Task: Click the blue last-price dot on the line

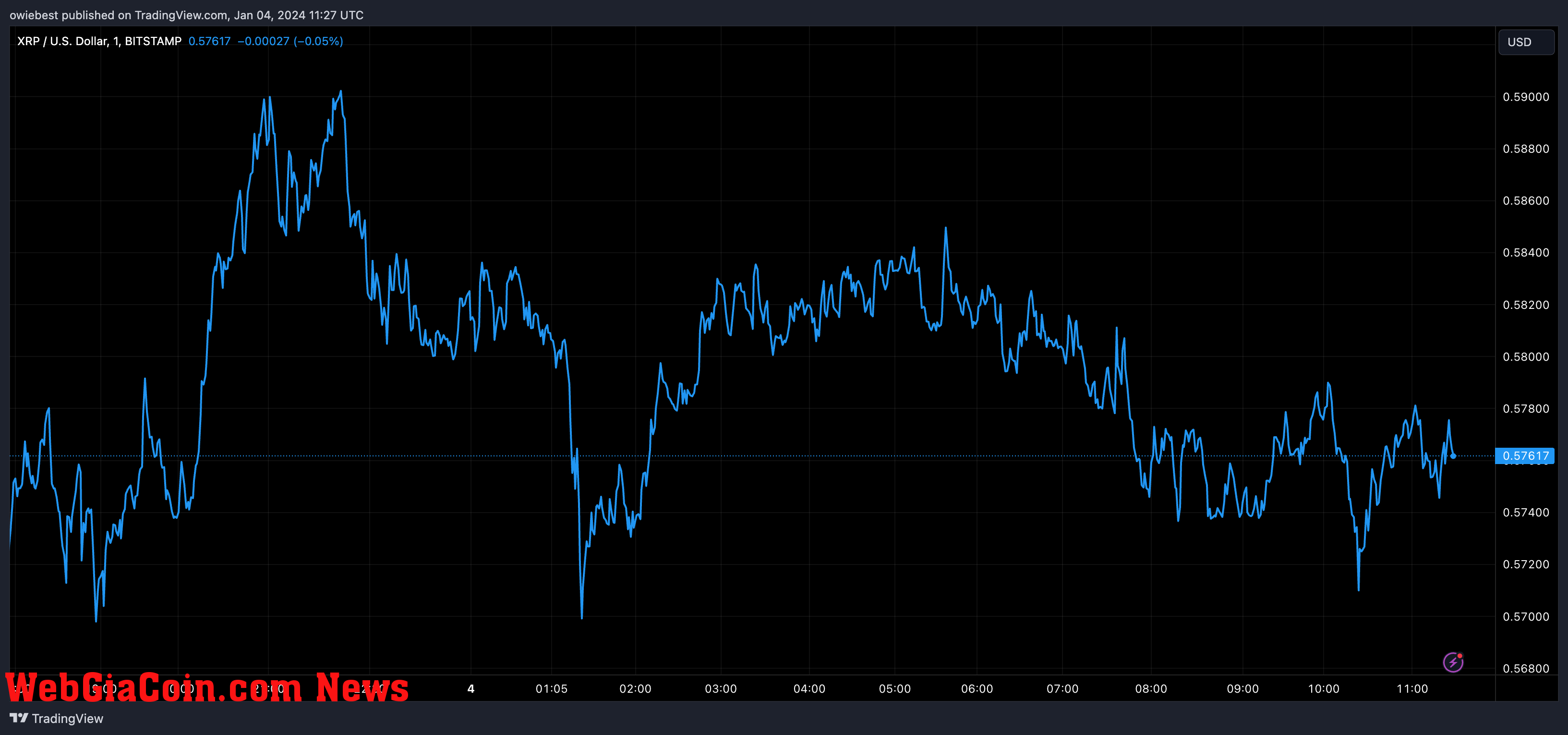Action: tap(1453, 456)
